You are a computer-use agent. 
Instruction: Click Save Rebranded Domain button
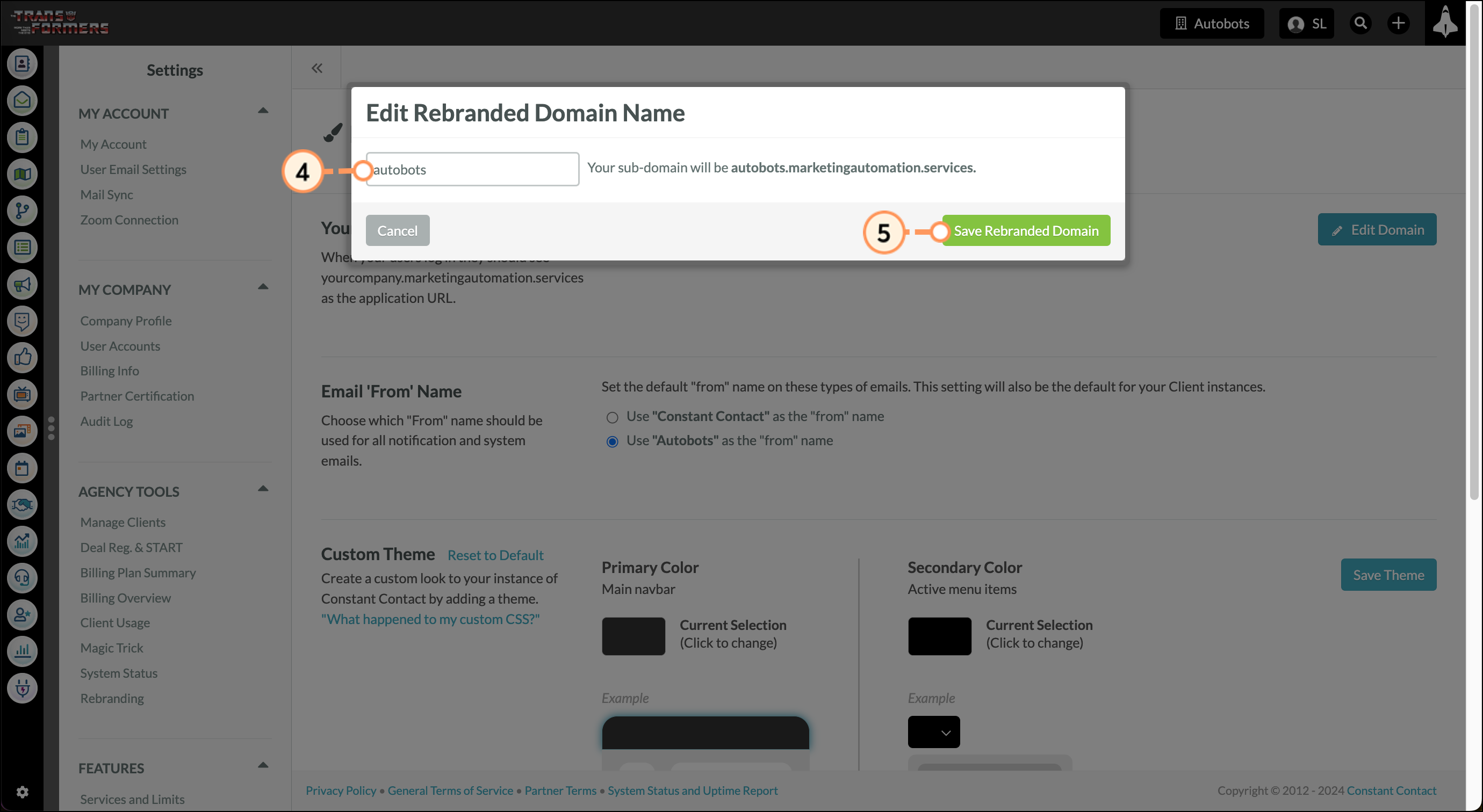point(1026,230)
